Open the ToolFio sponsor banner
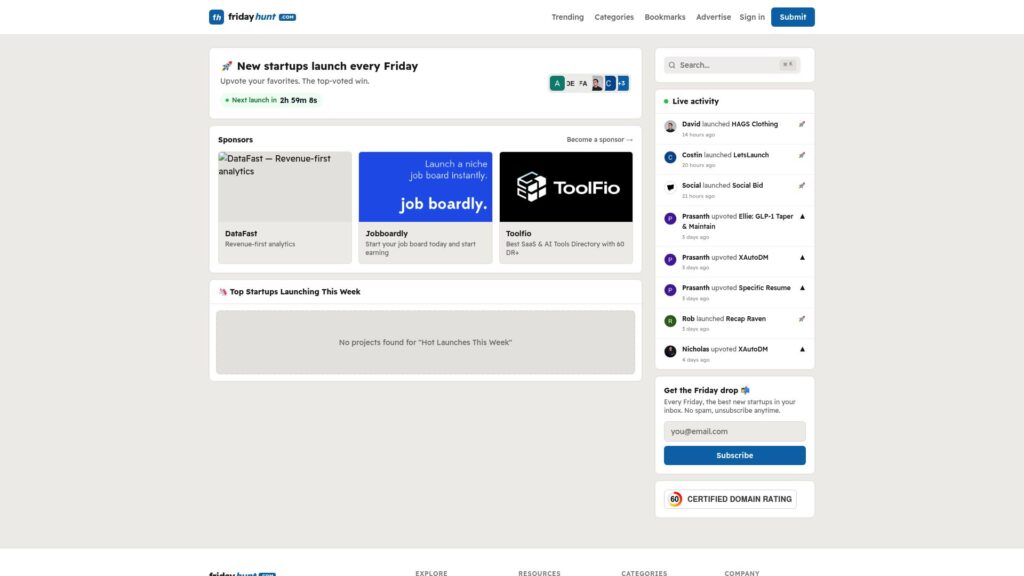Screen dimensions: 1024x576 (566, 187)
